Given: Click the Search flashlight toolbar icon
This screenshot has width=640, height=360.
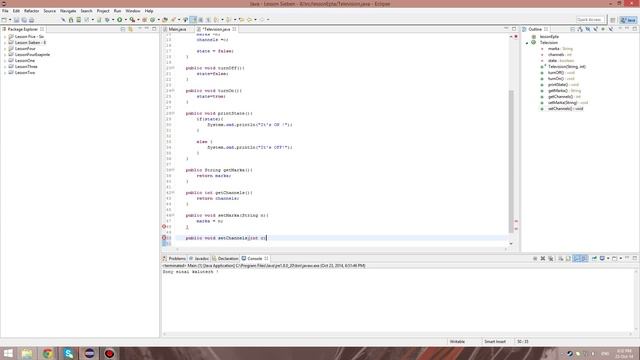Looking at the screenshot, I should [x=173, y=20].
